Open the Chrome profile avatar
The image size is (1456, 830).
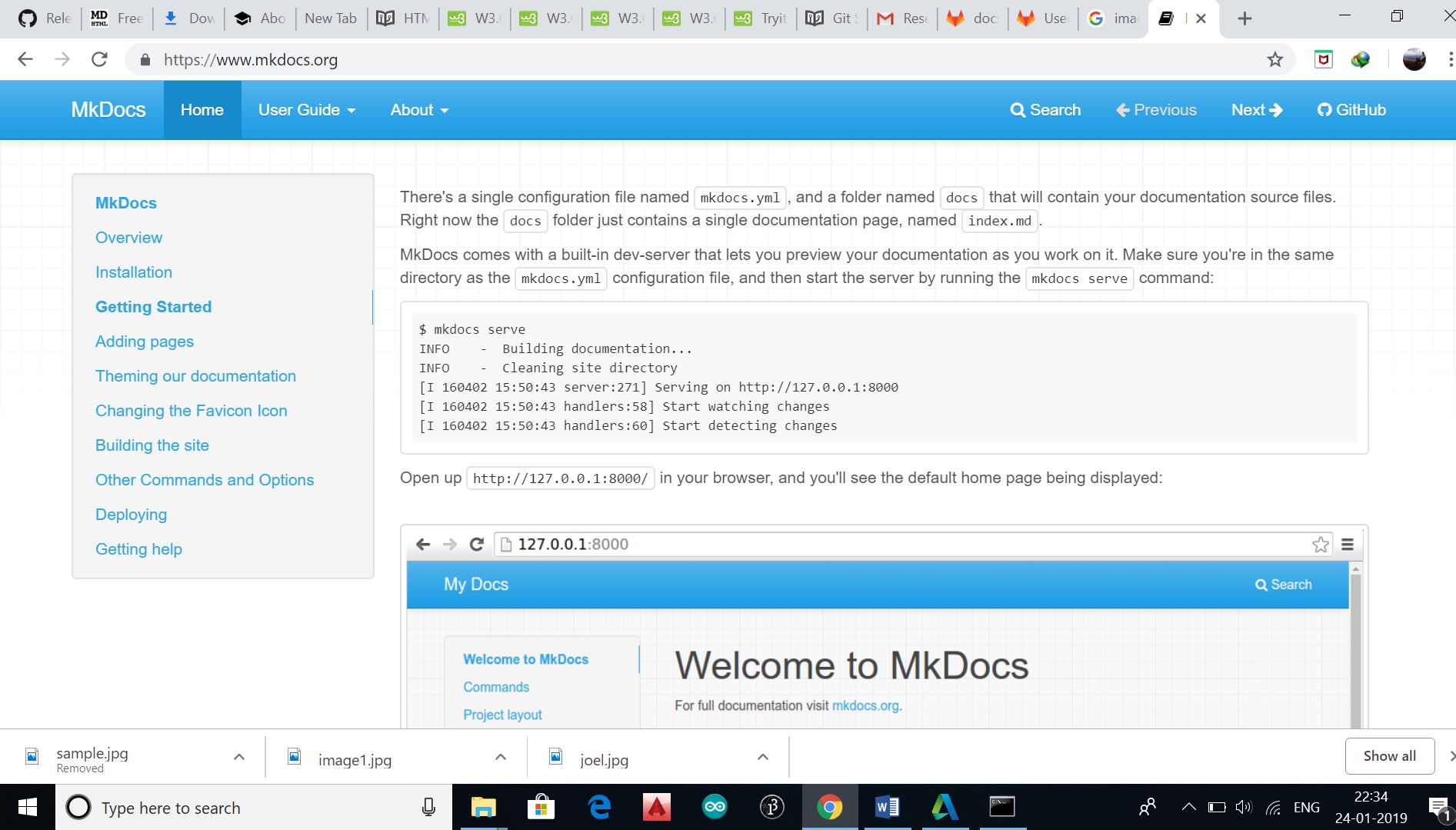pos(1414,59)
